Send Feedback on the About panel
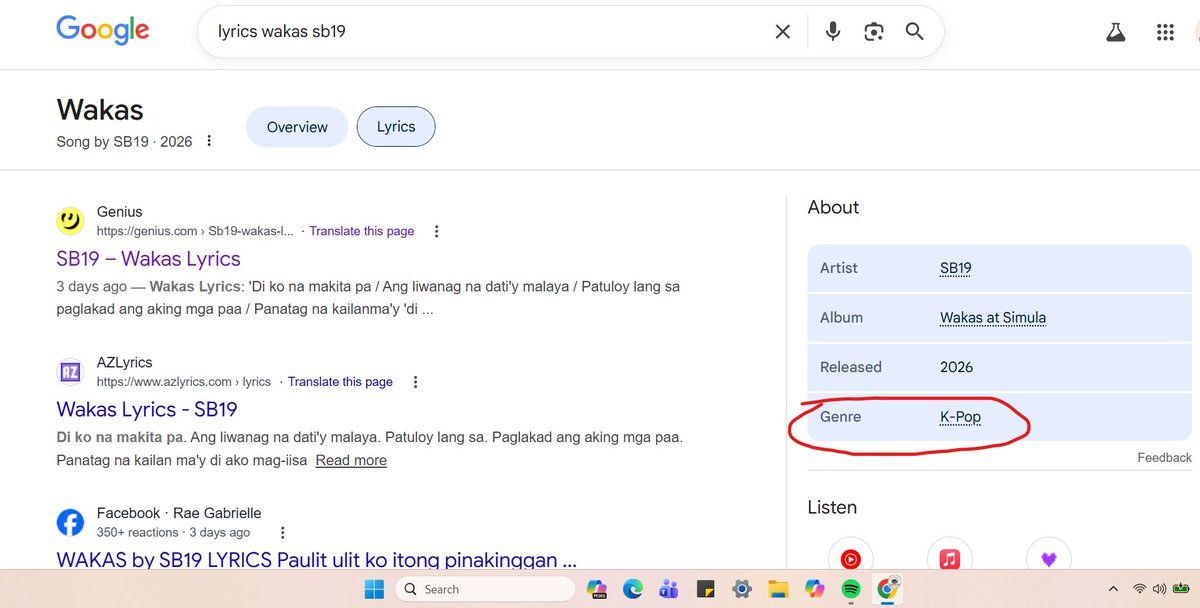 coord(1164,458)
